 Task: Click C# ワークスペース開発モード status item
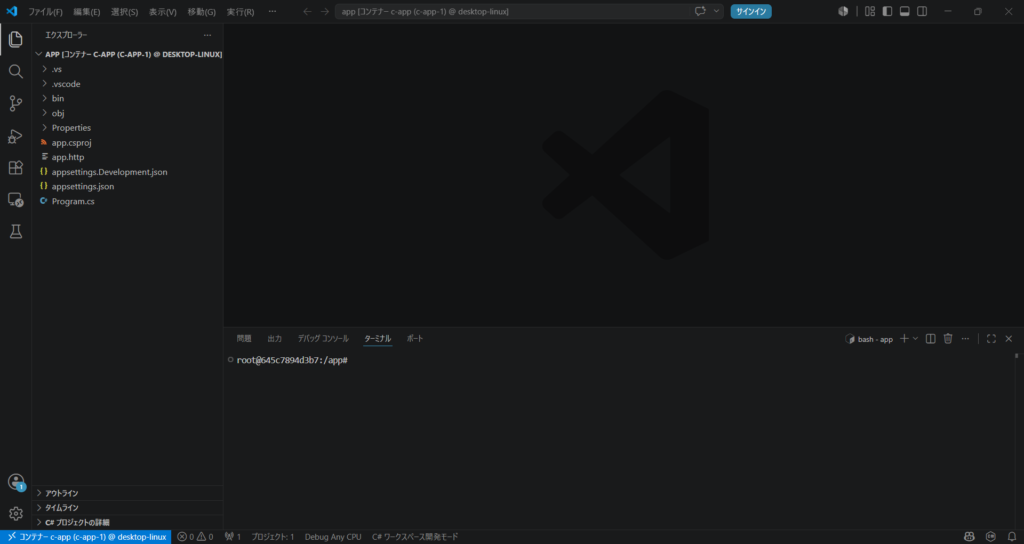click(415, 537)
